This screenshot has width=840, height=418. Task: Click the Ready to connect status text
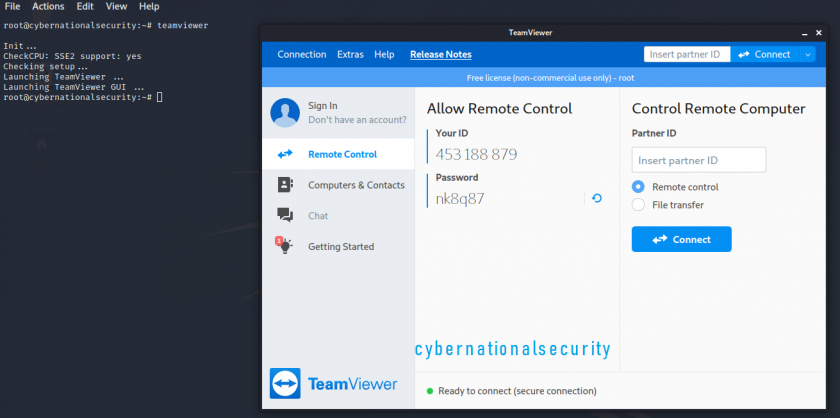517,391
